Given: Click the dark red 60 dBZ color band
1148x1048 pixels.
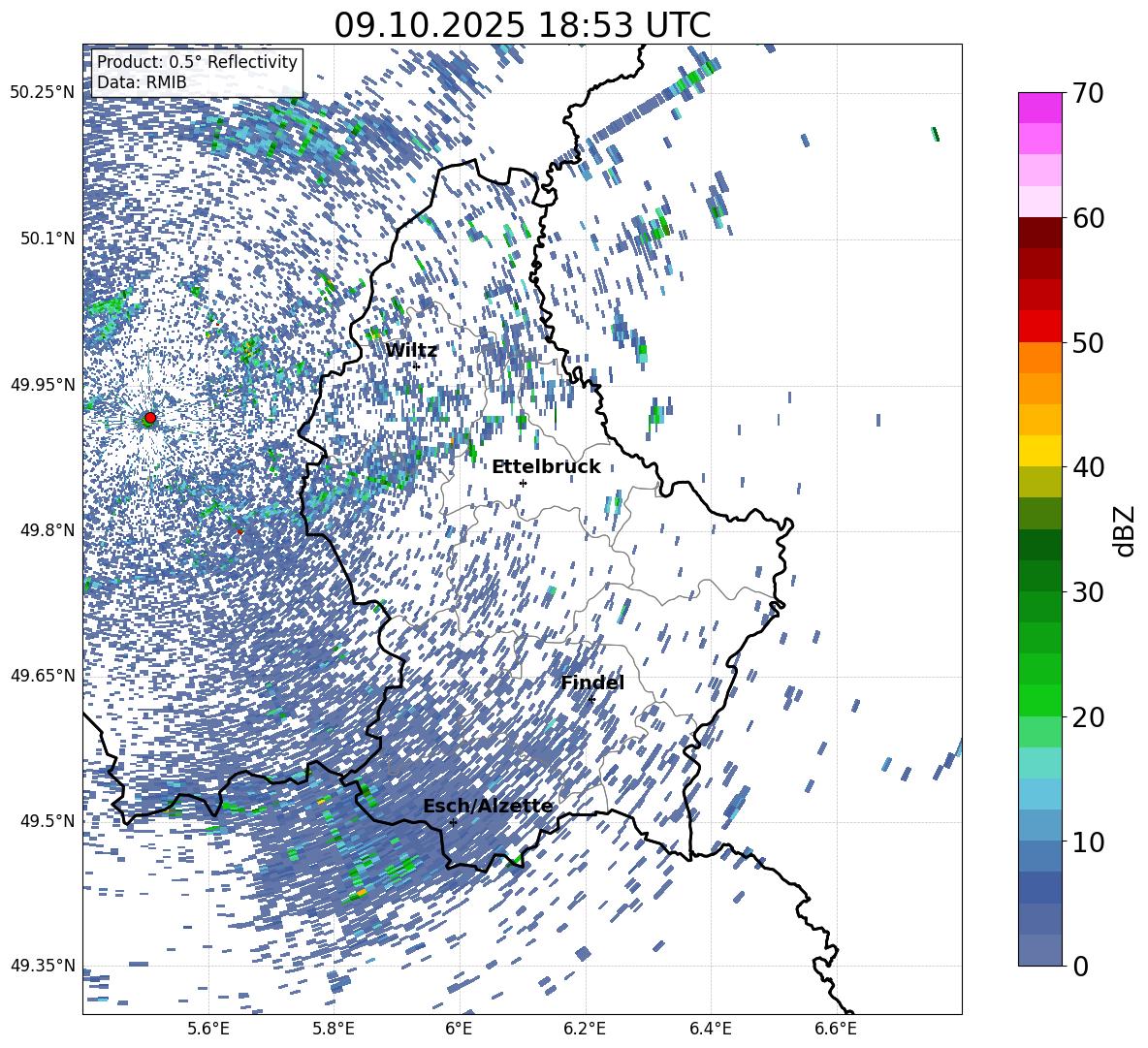Looking at the screenshot, I should 1039,233.
